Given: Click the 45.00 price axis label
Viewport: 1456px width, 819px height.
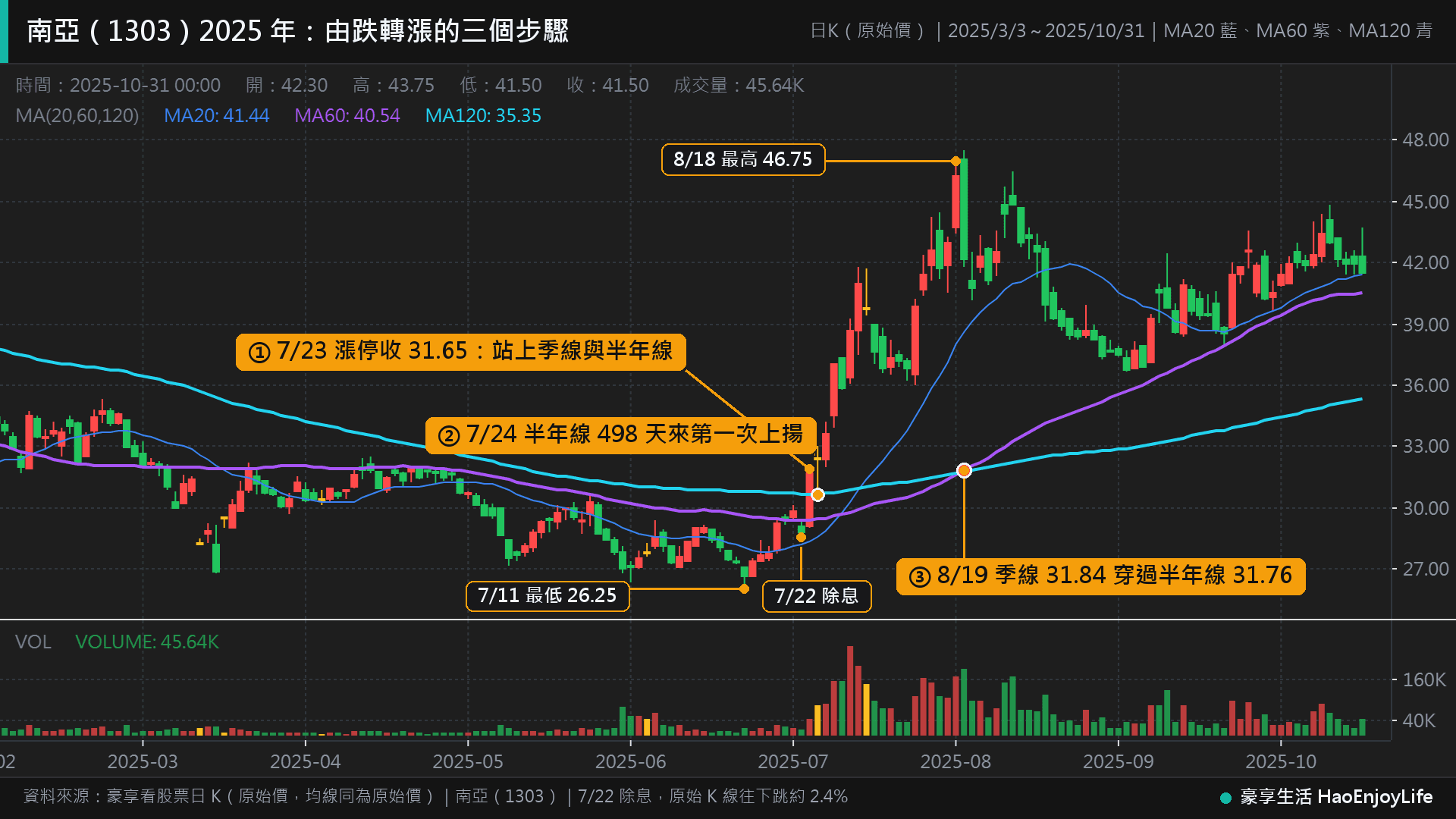Looking at the screenshot, I should 1425,202.
